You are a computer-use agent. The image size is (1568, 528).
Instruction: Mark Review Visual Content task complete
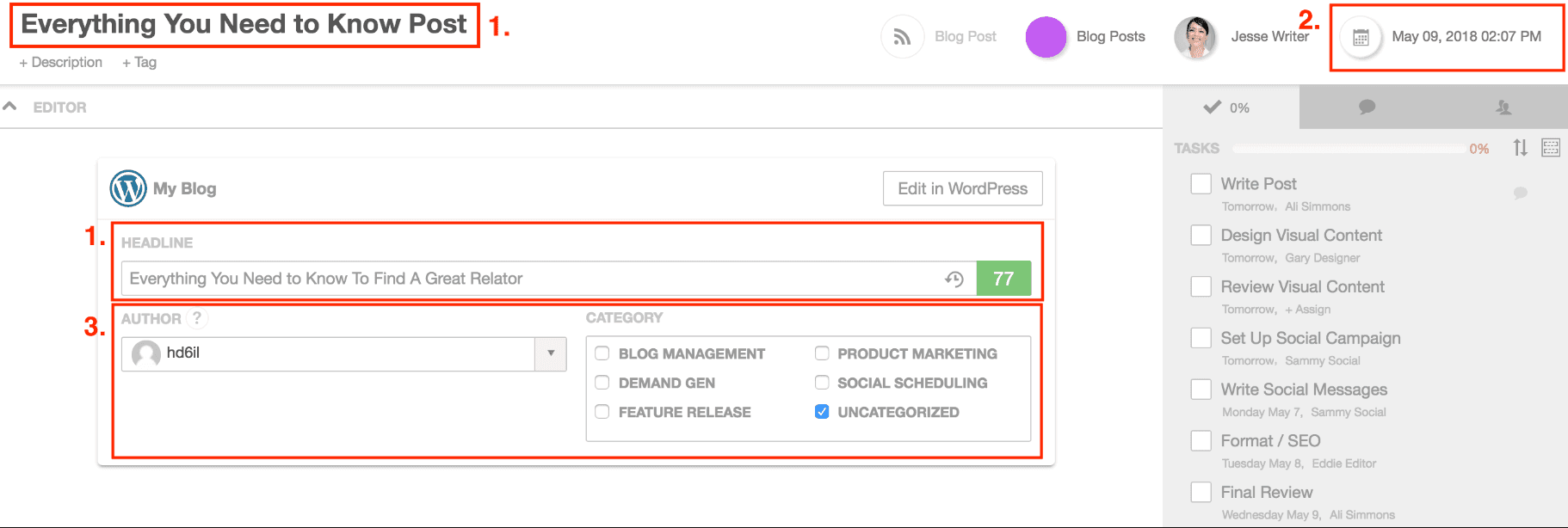[x=1201, y=286]
